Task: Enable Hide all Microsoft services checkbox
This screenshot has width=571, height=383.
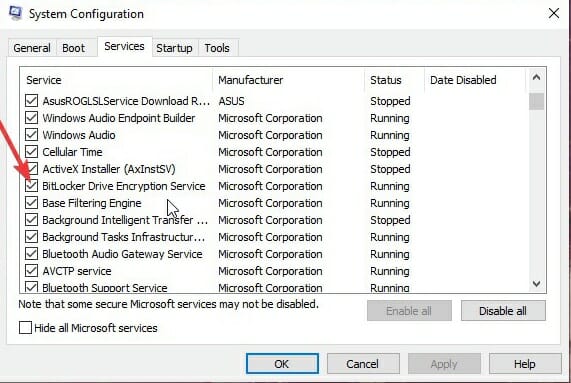Action: (25, 328)
